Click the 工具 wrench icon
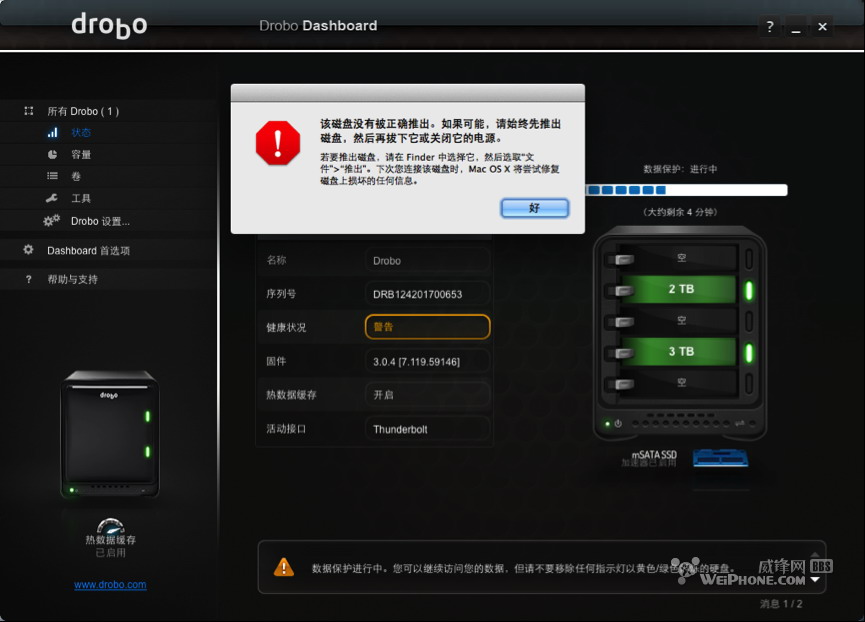 [52, 198]
